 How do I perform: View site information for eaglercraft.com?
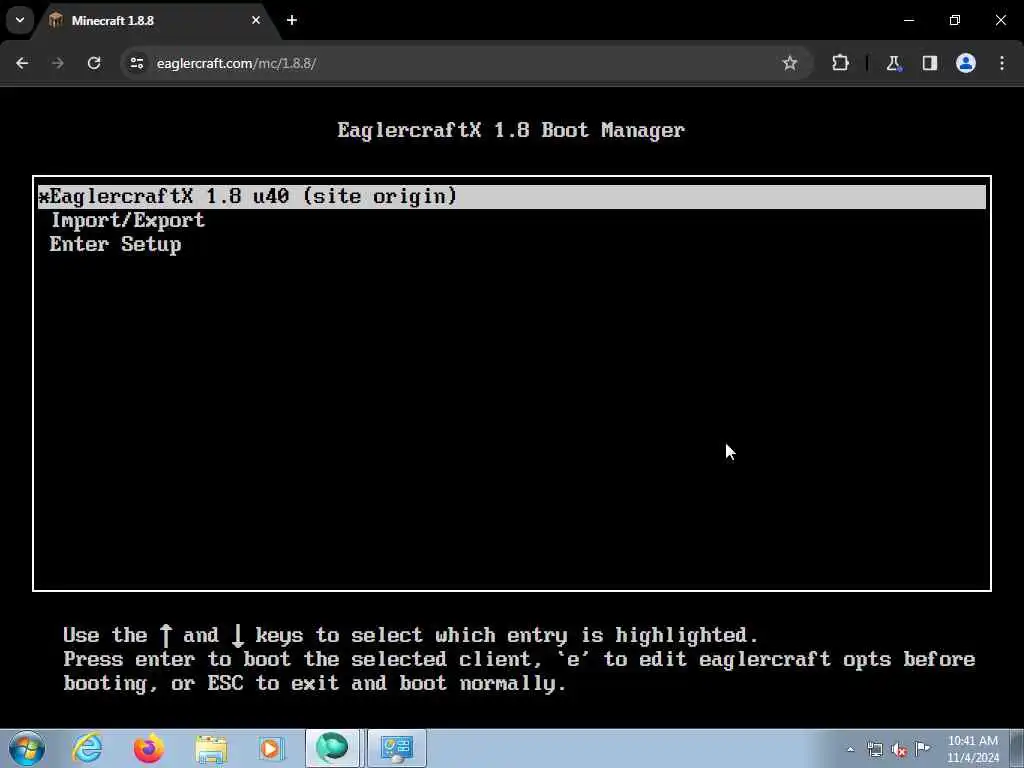(136, 63)
